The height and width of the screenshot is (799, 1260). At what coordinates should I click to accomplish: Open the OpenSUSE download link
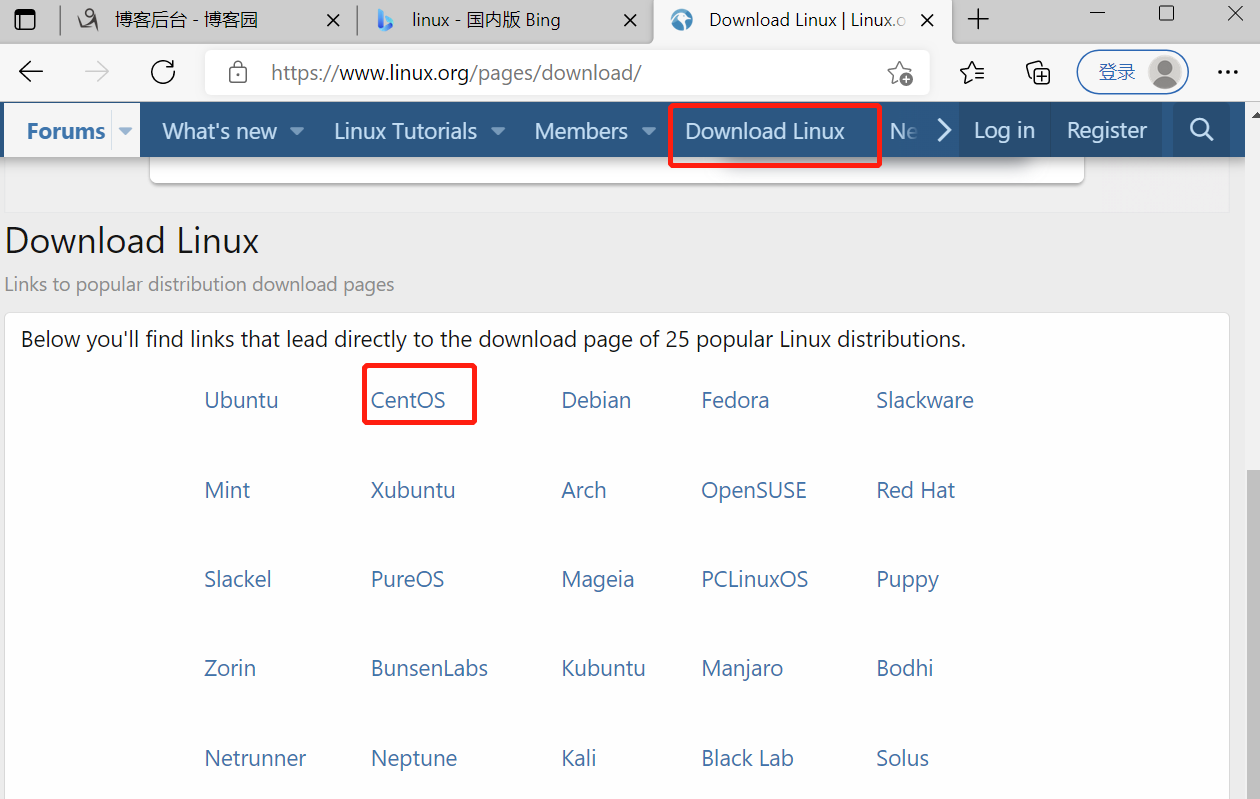coord(754,490)
